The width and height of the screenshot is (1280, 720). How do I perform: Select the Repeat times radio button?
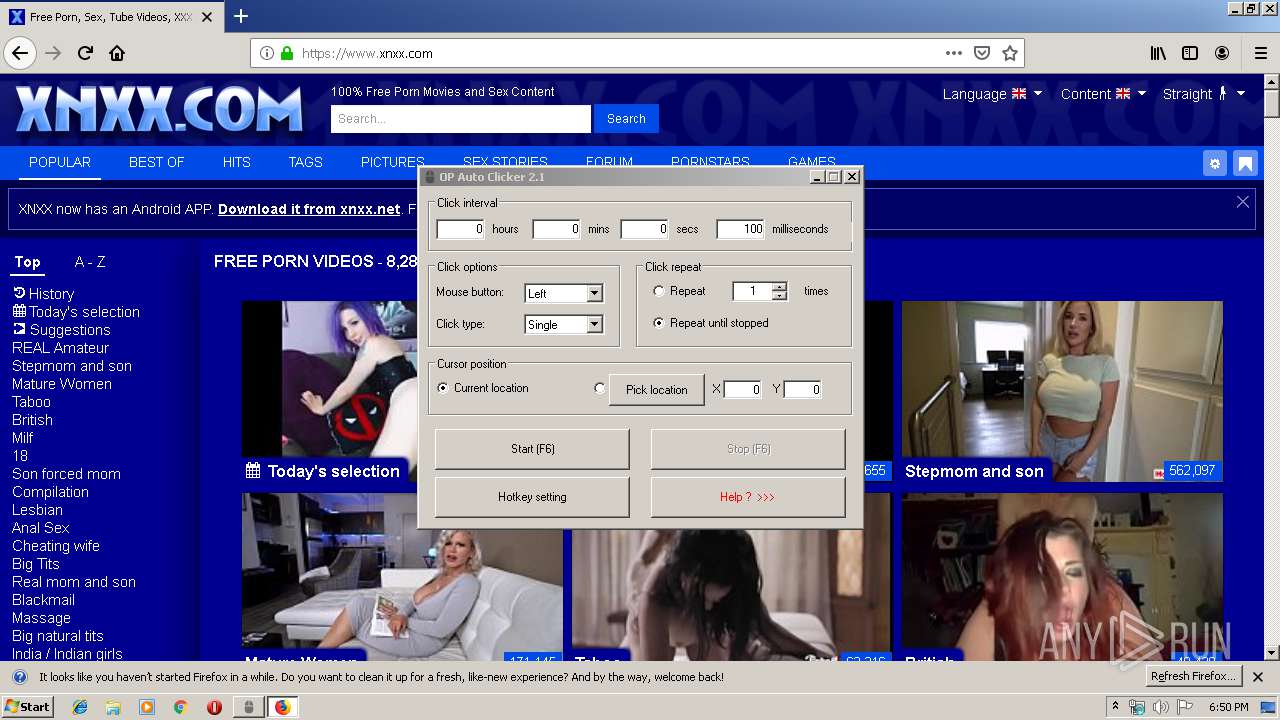[658, 291]
